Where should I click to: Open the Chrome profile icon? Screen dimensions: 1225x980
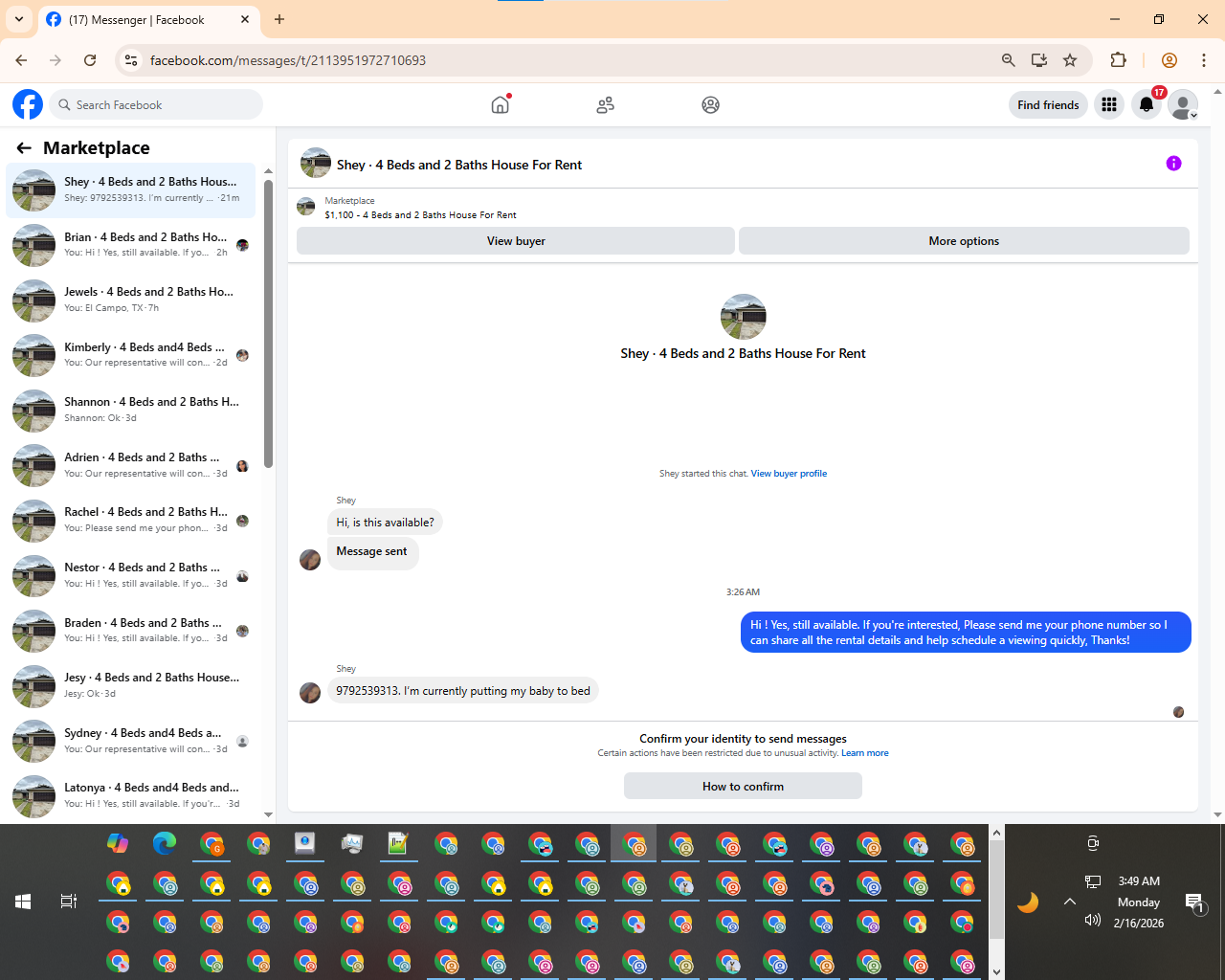click(1169, 60)
